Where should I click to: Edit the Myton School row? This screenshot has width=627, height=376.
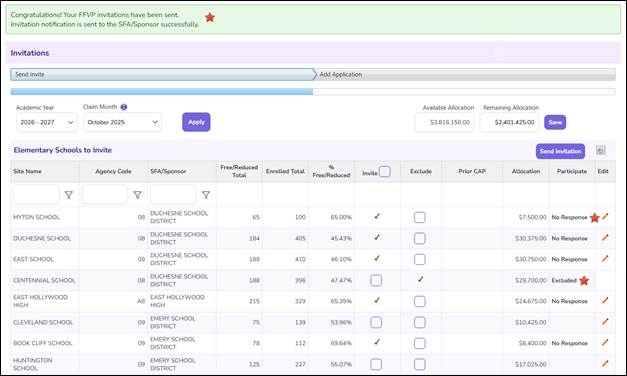click(x=605, y=216)
